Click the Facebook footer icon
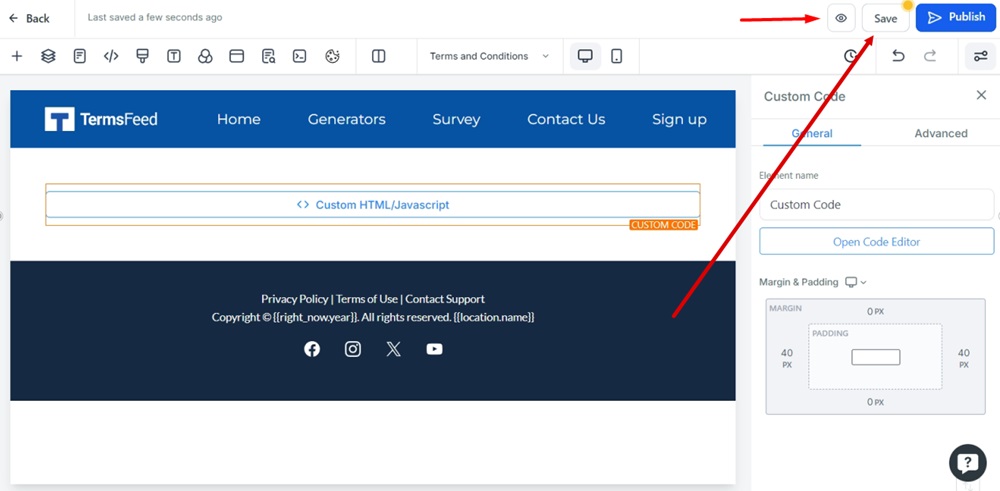1000x491 pixels. coord(312,349)
